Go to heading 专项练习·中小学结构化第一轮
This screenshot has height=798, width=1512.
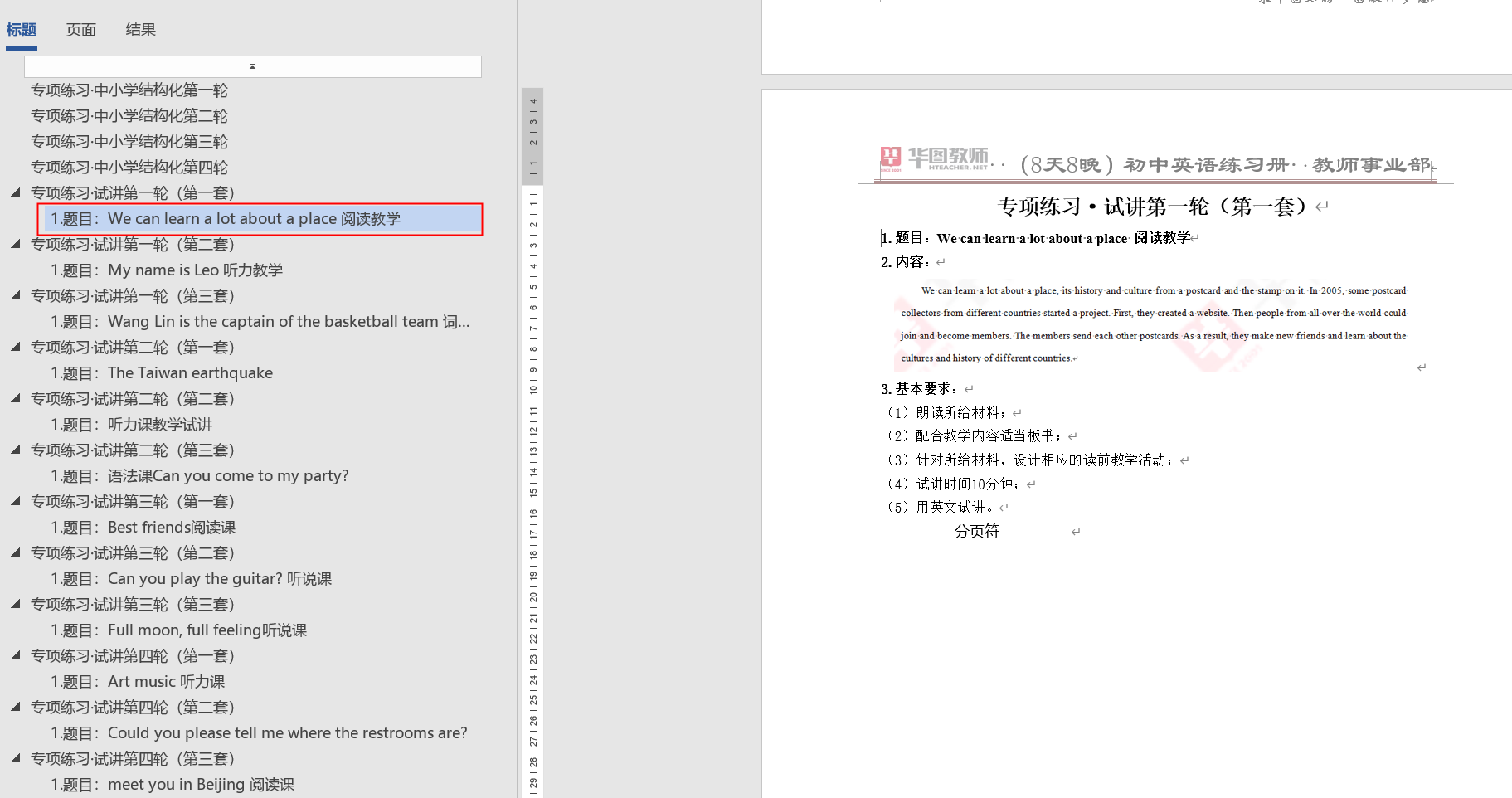tap(129, 90)
